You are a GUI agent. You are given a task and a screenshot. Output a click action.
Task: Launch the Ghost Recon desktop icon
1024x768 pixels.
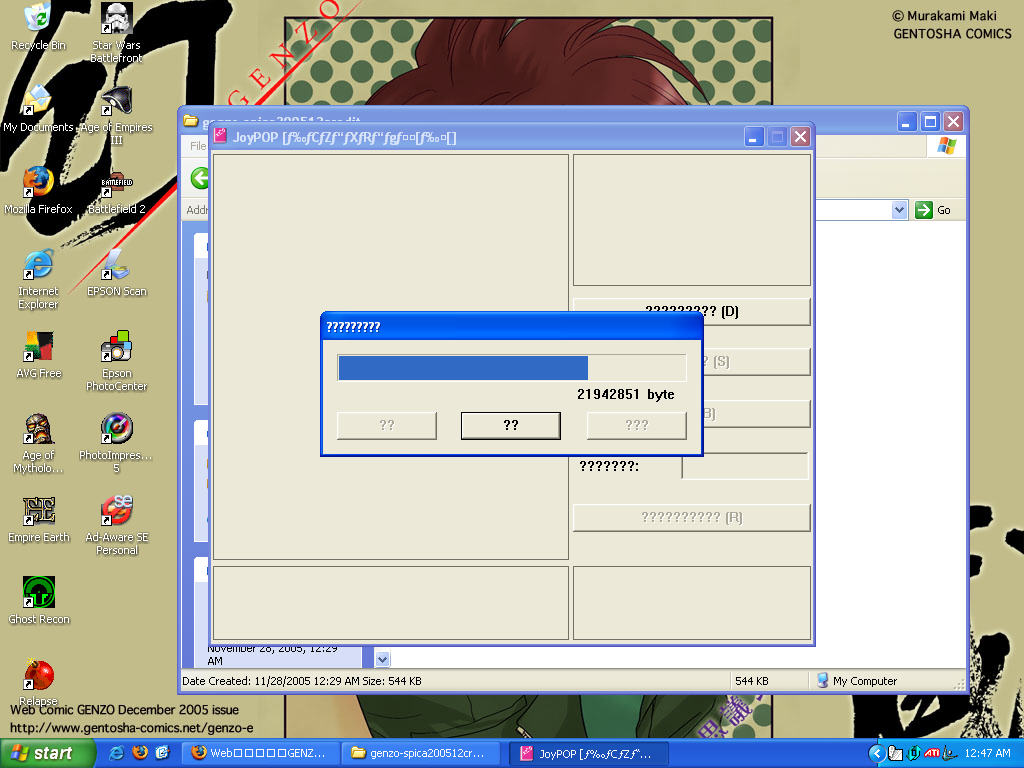click(38, 595)
